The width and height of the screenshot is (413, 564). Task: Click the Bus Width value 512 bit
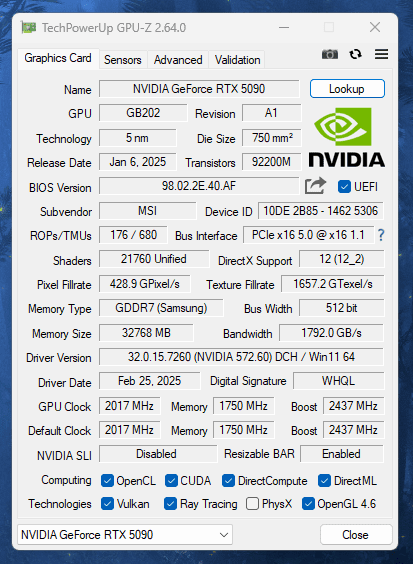coord(342,308)
